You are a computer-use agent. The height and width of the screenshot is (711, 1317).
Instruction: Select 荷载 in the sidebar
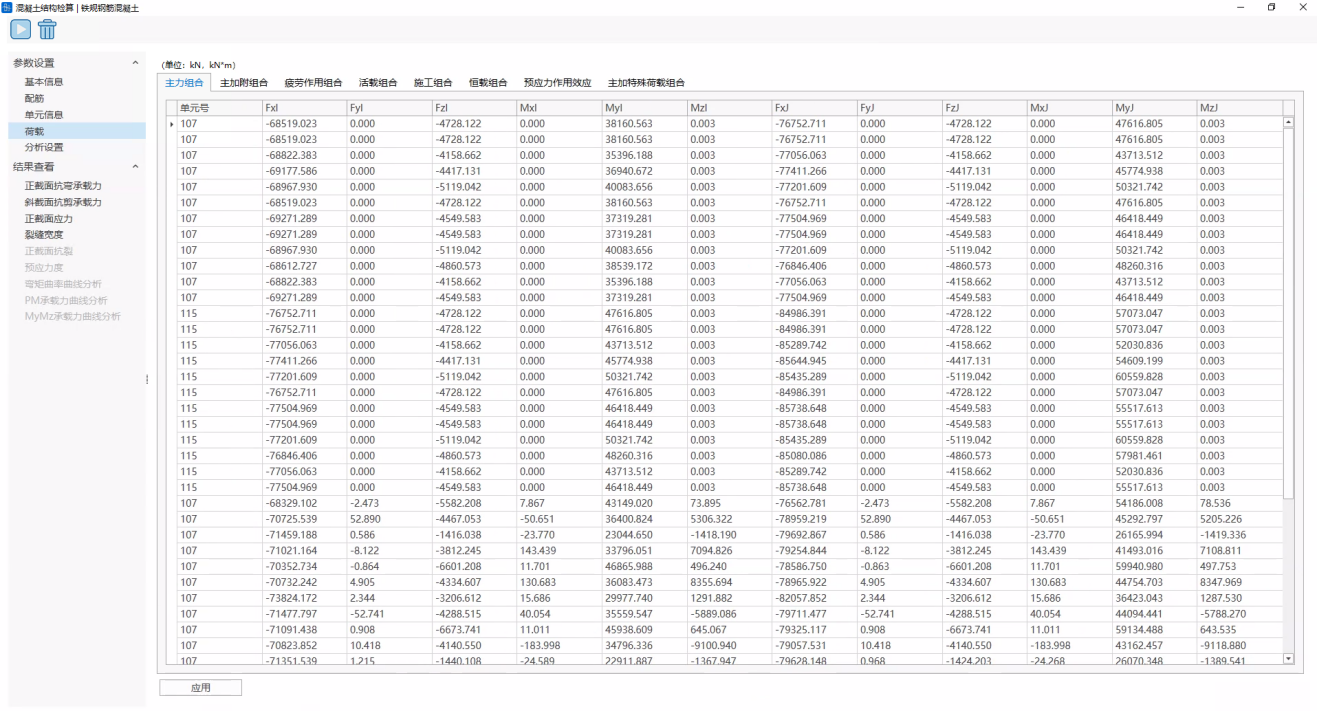pos(77,131)
